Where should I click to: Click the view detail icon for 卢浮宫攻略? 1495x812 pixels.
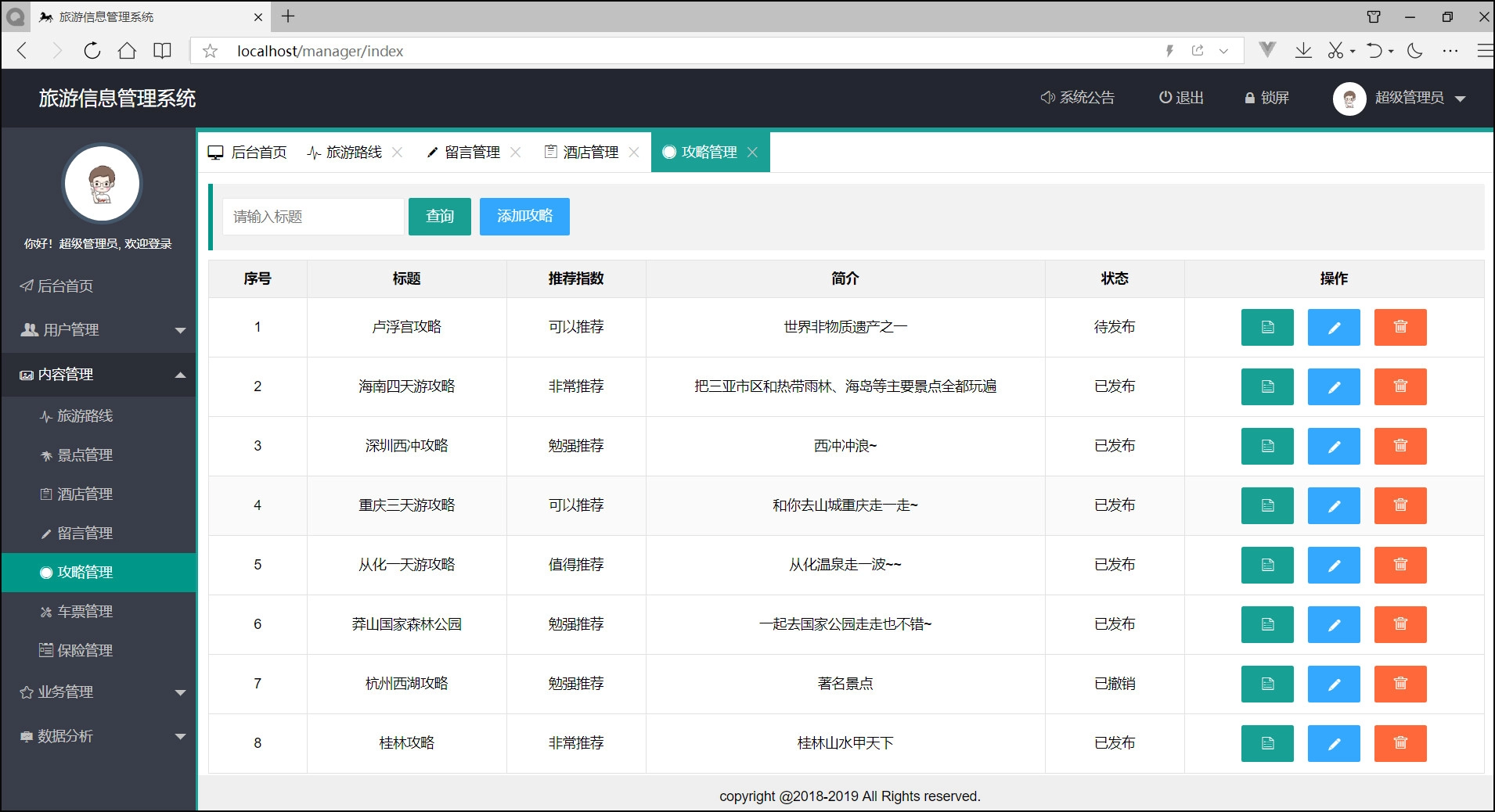click(x=1266, y=327)
